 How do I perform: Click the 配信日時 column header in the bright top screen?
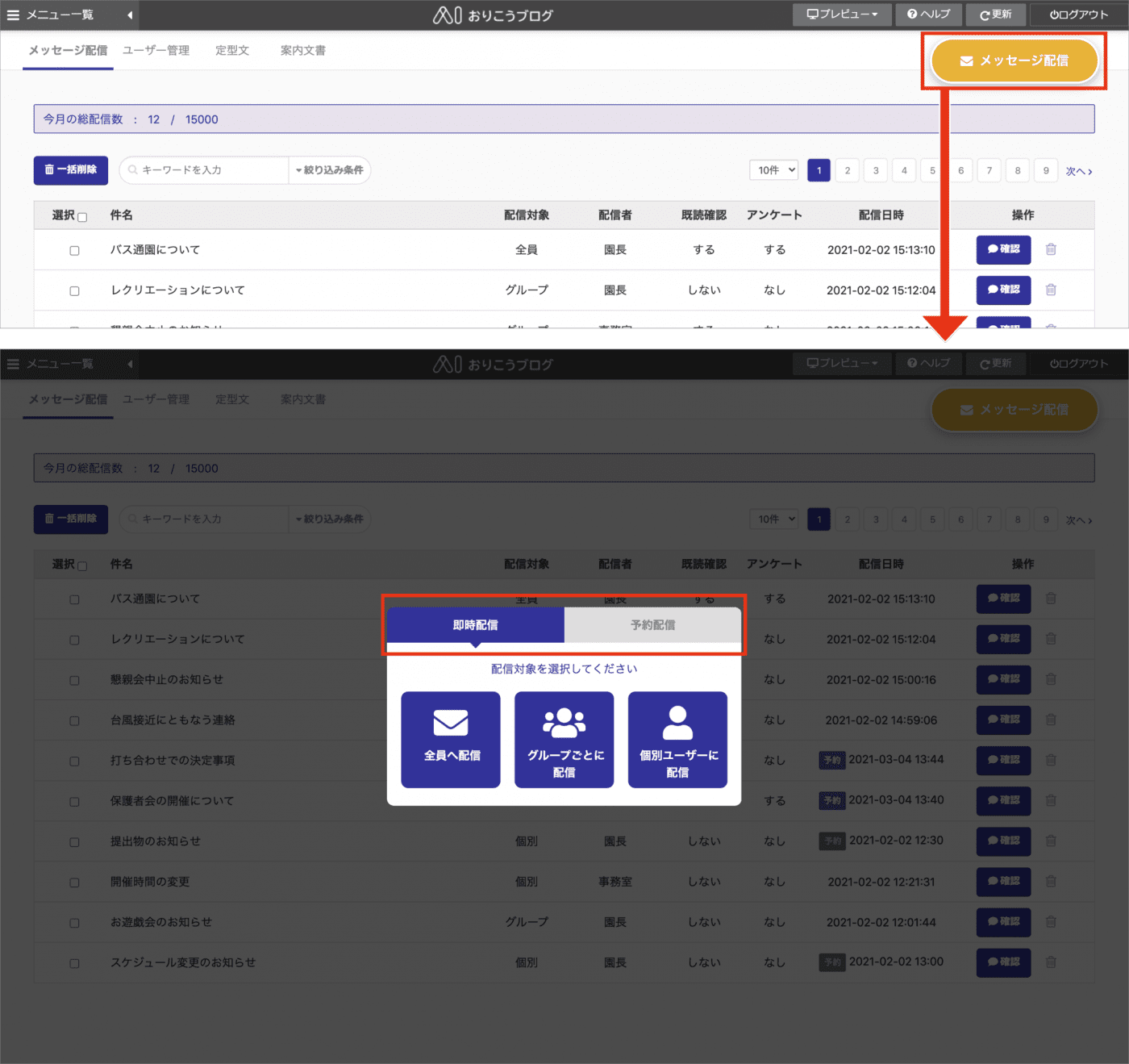(x=881, y=215)
